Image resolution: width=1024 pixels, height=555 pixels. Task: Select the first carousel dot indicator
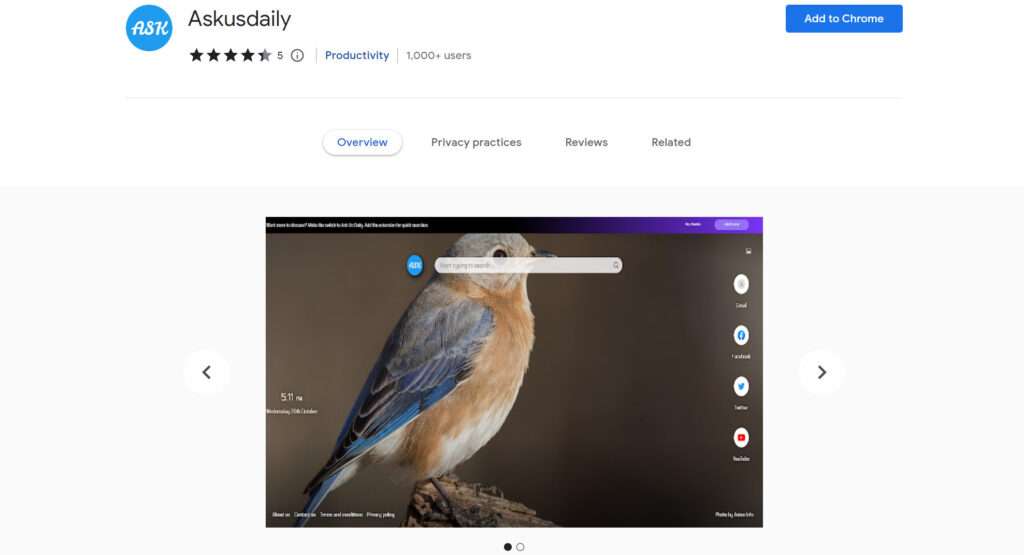[507, 547]
